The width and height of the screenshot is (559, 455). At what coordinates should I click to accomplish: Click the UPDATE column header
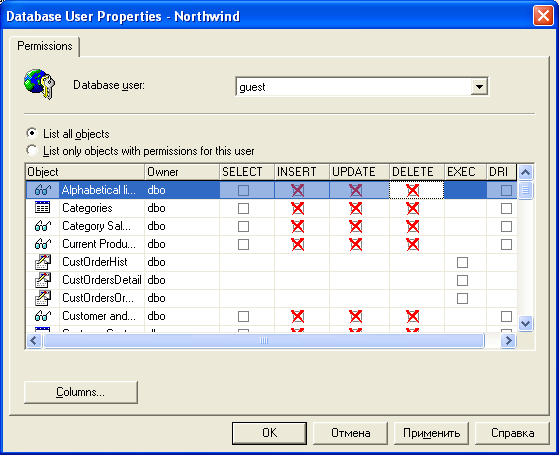click(x=359, y=172)
